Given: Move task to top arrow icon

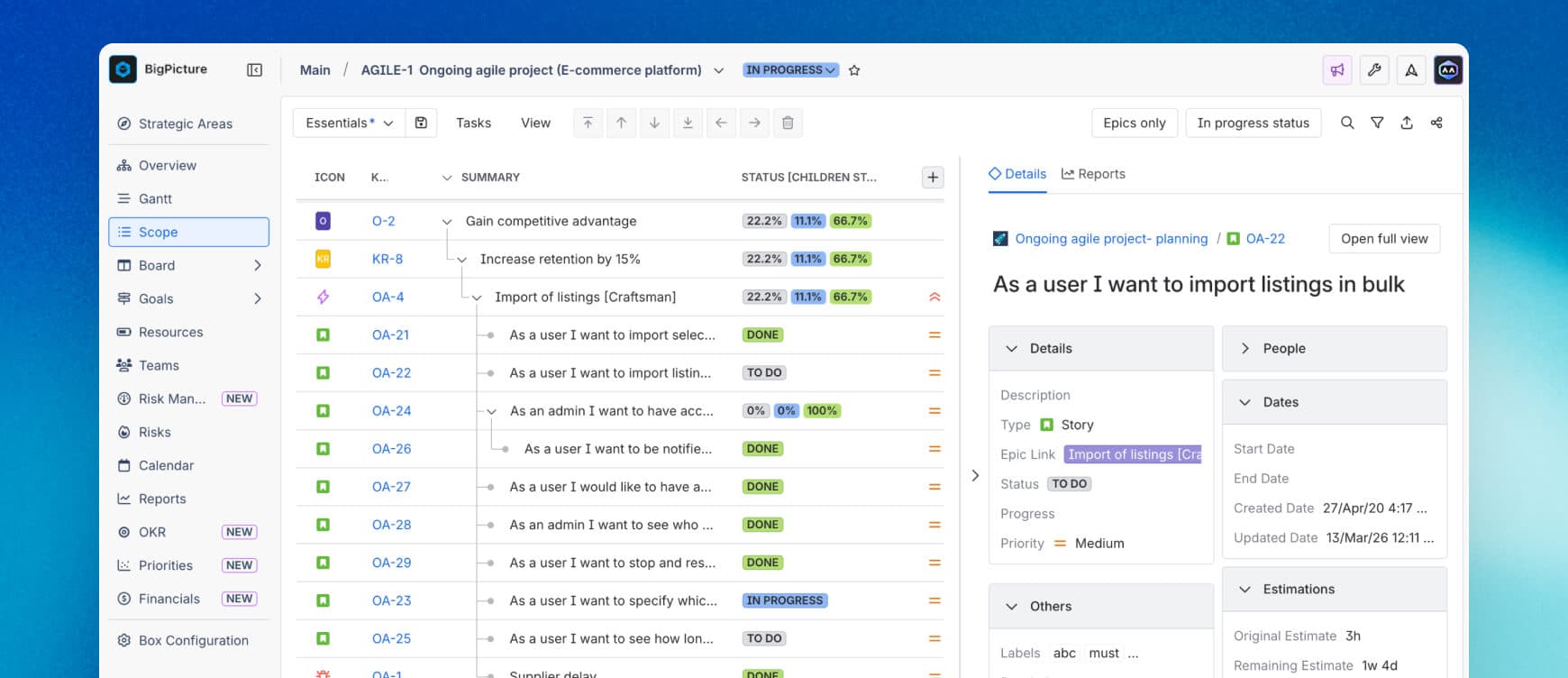Looking at the screenshot, I should click(x=588, y=123).
